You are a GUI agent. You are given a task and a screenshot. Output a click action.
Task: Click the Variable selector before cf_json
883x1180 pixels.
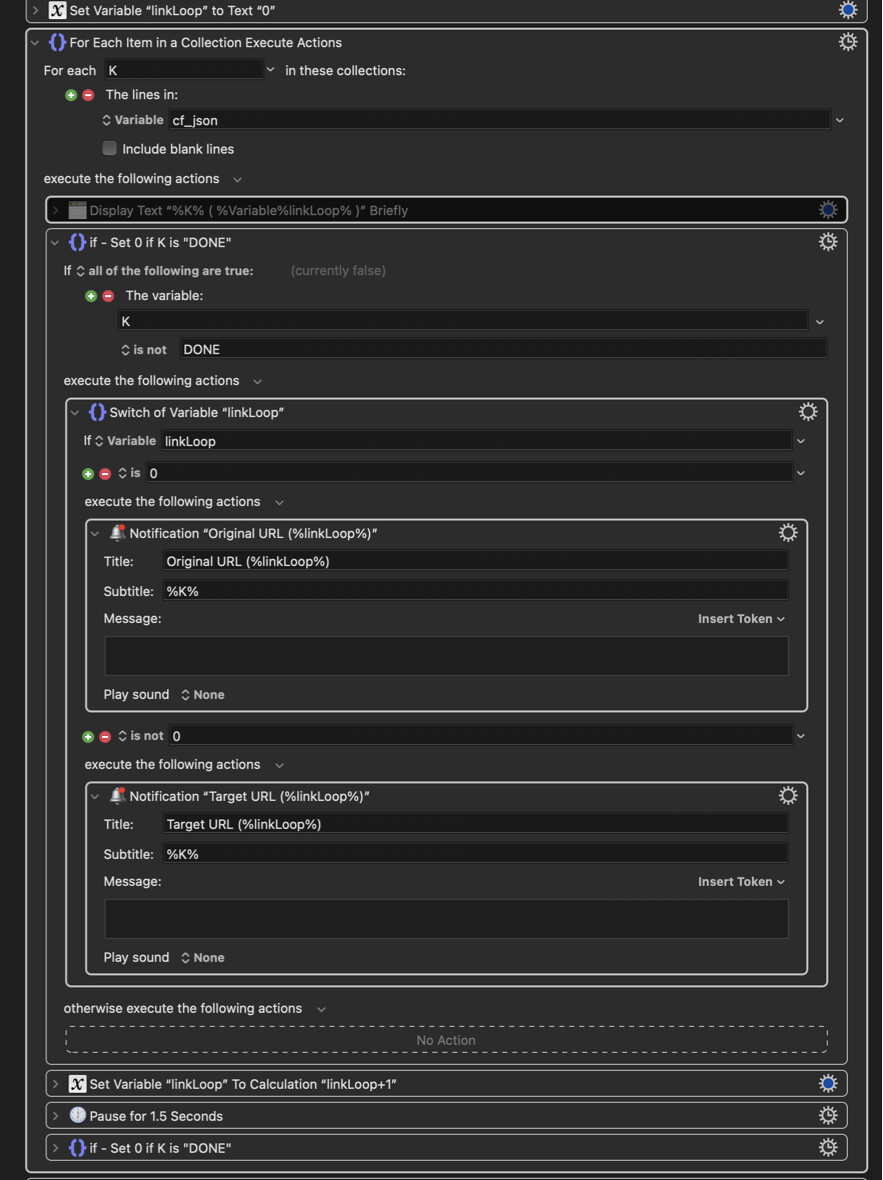132,120
